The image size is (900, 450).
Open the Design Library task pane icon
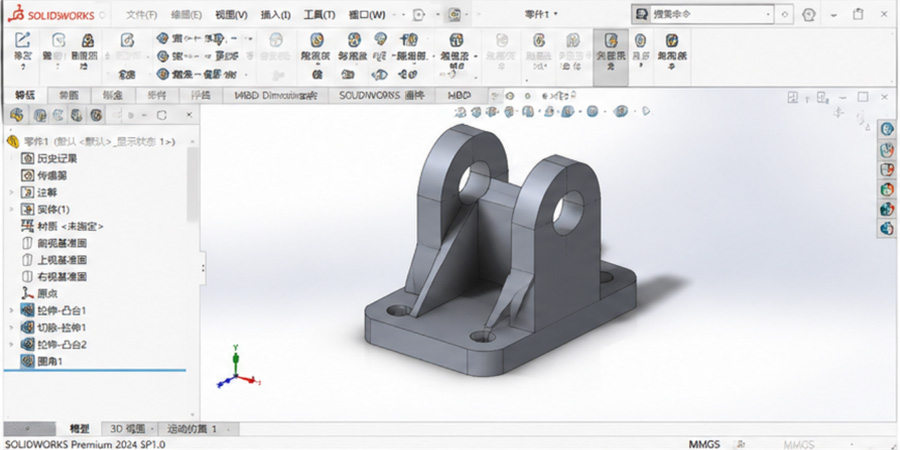[887, 150]
